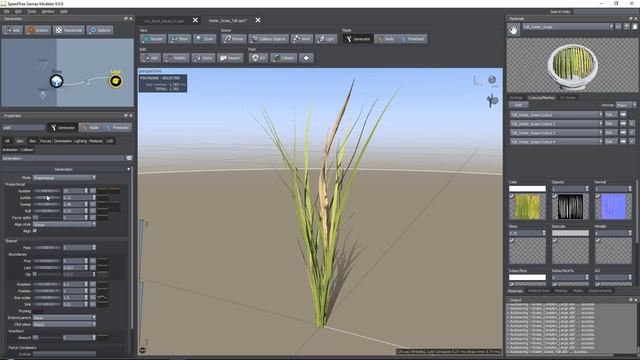Toggle the Color texture map checkbox
Viewport: 640px width, 360px height.
click(511, 196)
